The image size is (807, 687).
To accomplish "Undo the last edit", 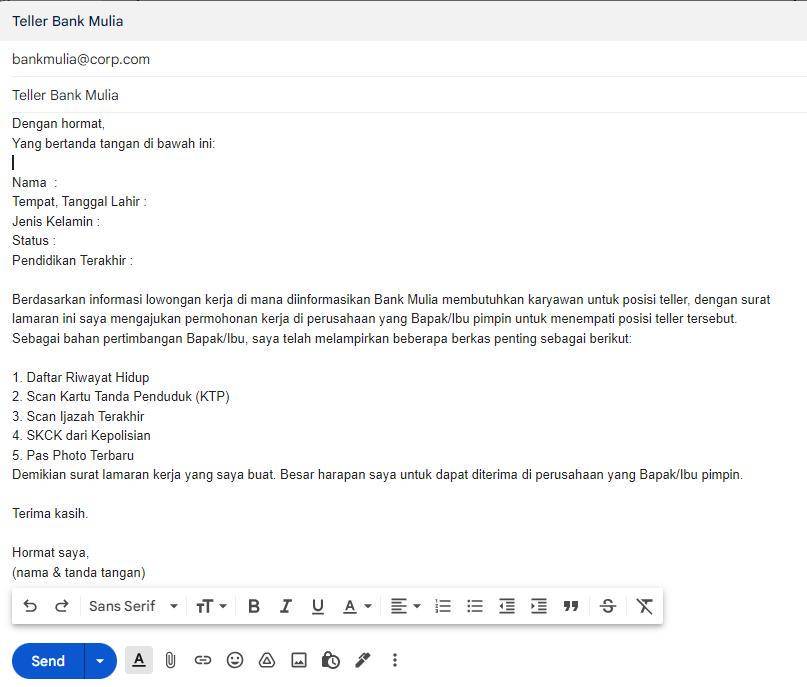I will (30, 606).
